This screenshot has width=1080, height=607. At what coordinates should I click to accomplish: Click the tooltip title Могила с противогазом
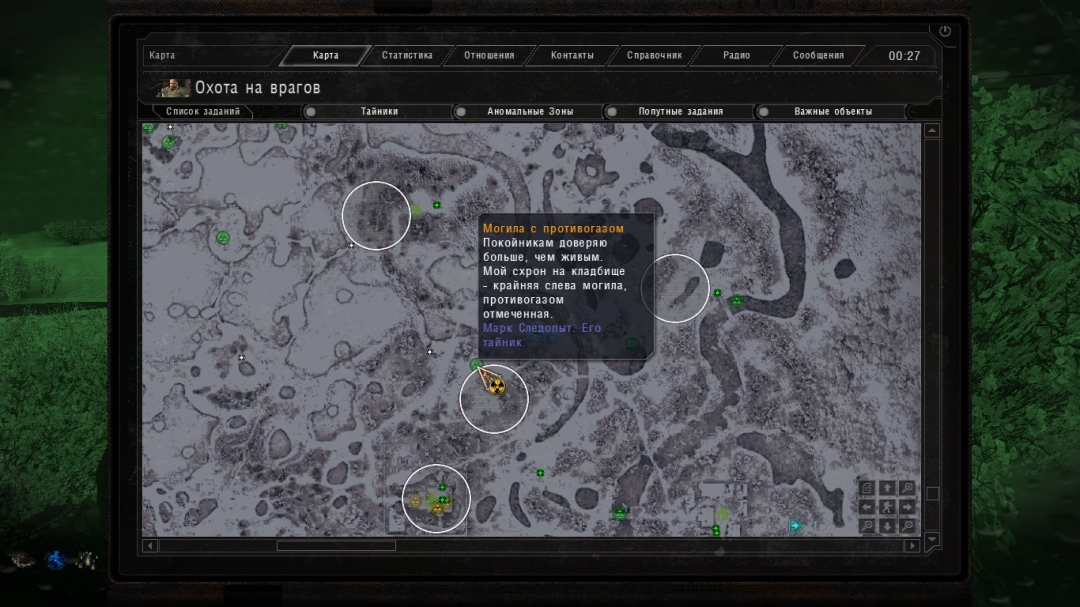pos(553,229)
